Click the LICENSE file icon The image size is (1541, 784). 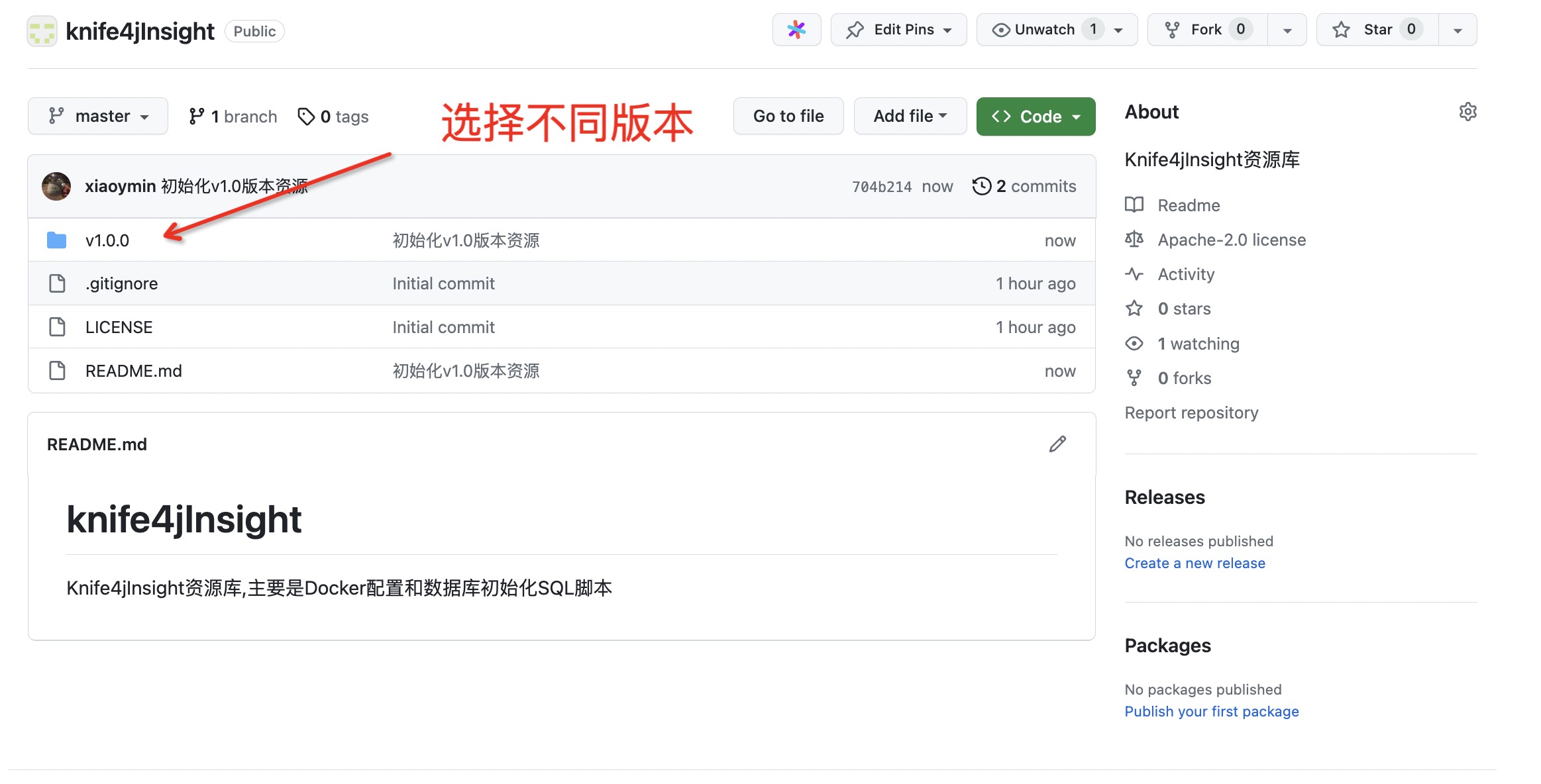click(x=58, y=327)
